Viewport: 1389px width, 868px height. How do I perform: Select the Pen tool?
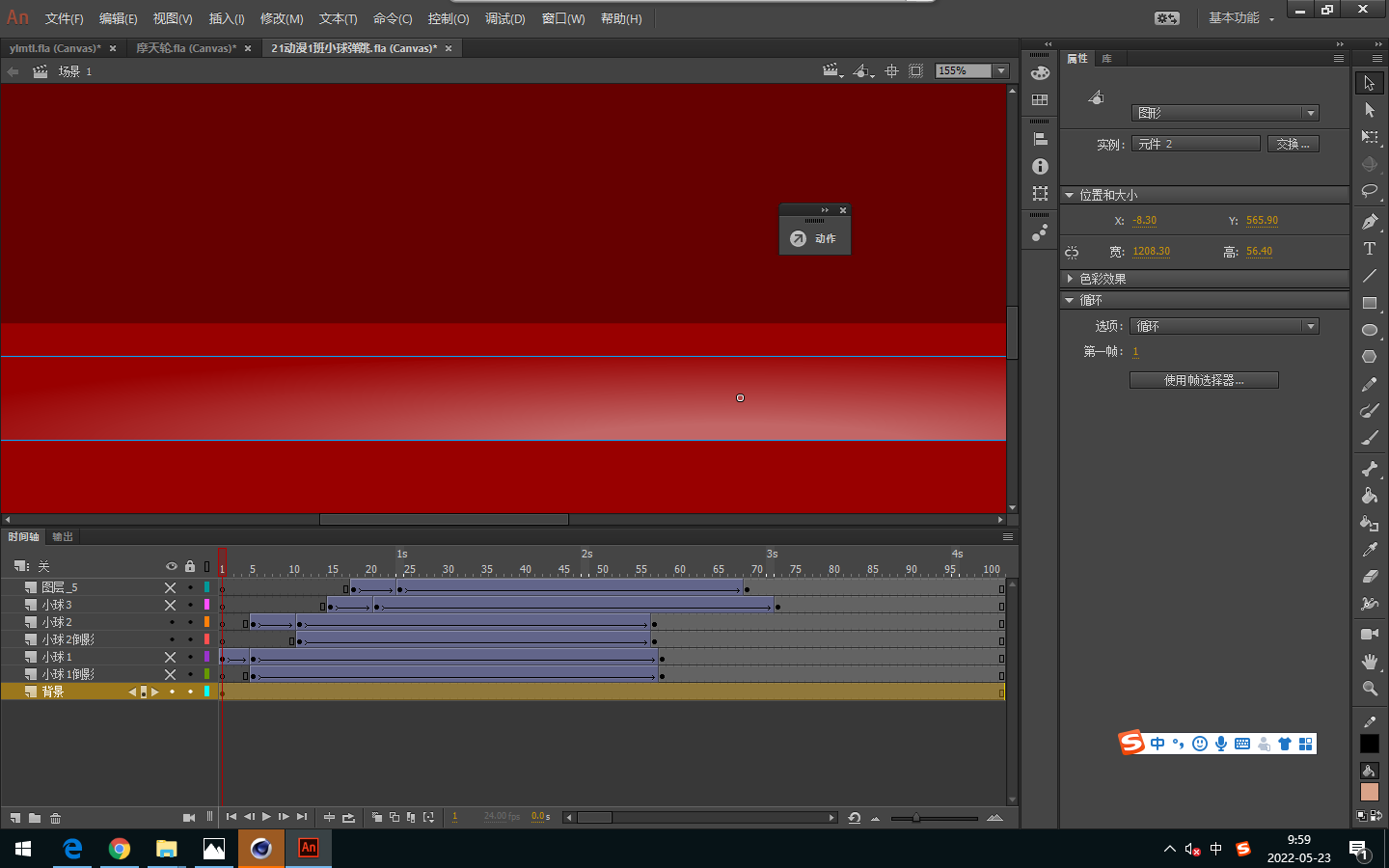coord(1369,222)
